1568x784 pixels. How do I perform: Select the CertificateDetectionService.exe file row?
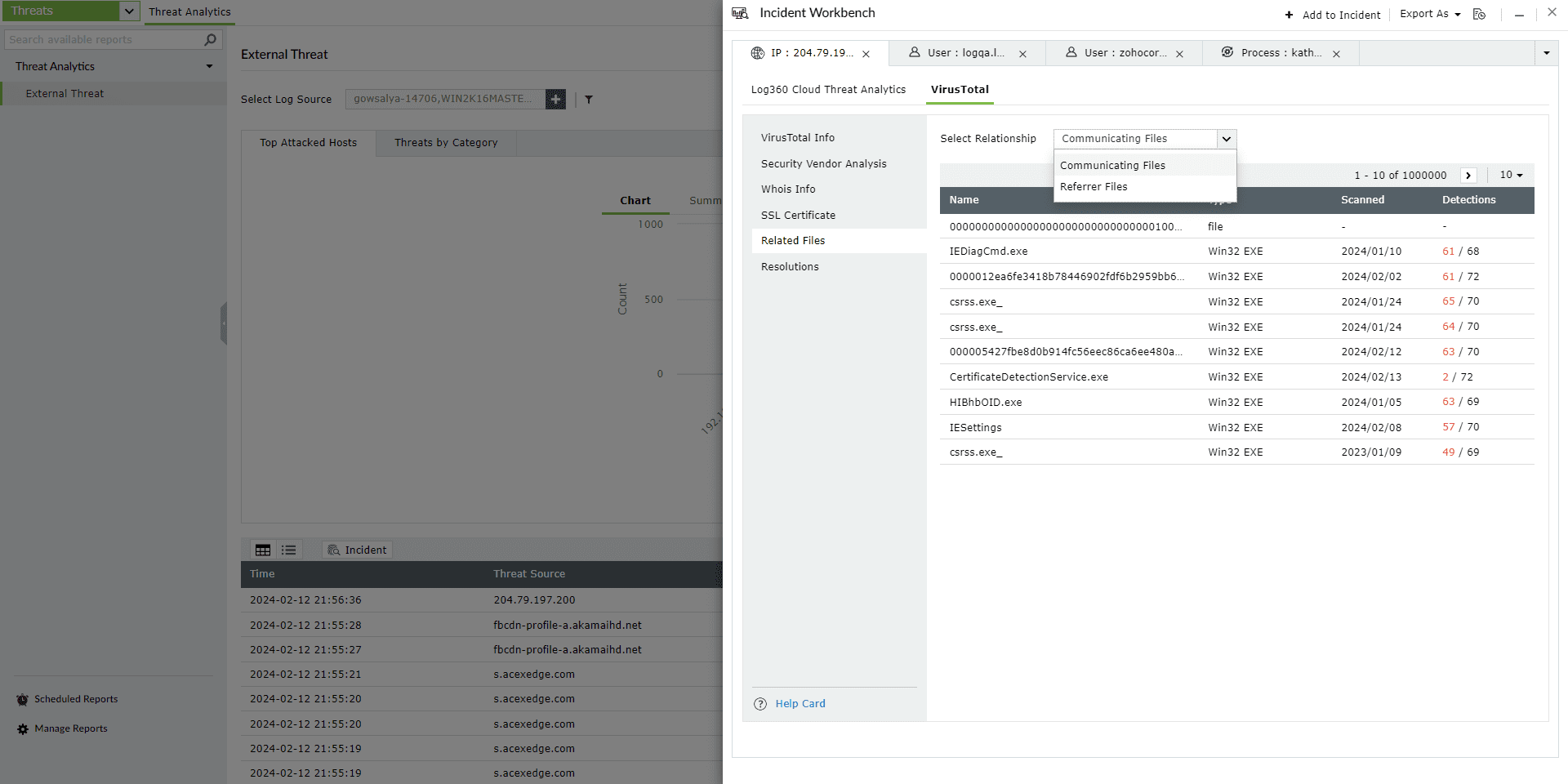tap(1236, 377)
